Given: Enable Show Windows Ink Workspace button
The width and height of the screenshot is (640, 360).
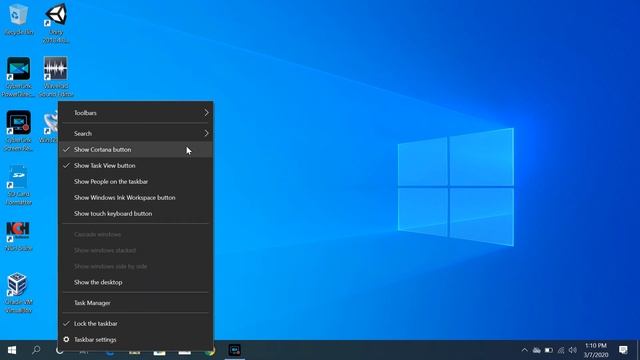Looking at the screenshot, I should click(136, 197).
